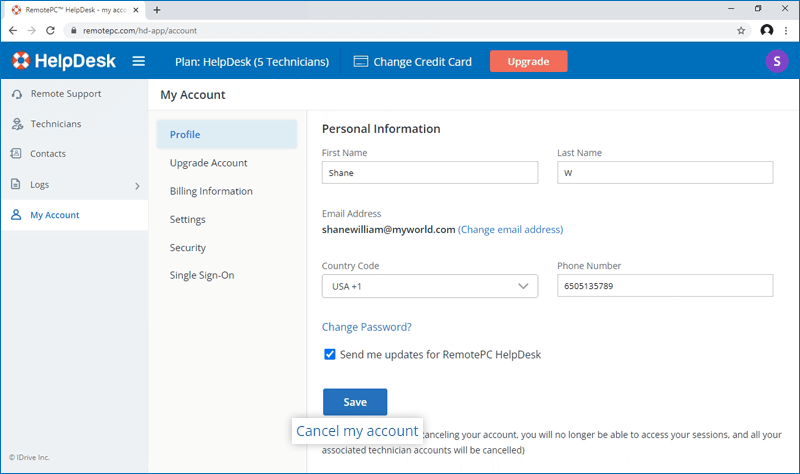Click into the First Name field
Viewport: 800px width, 474px height.
point(430,172)
